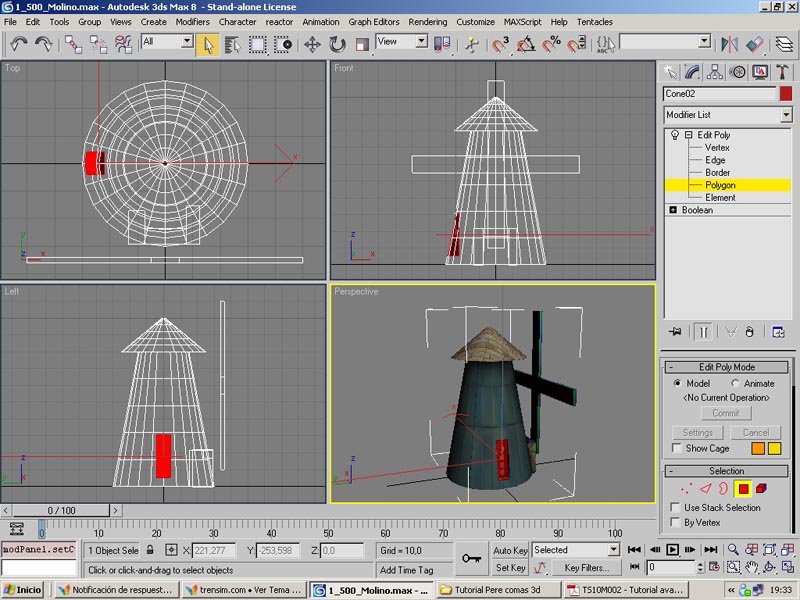Switch to the Utilities hammer panel
The image size is (800, 600).
point(782,71)
